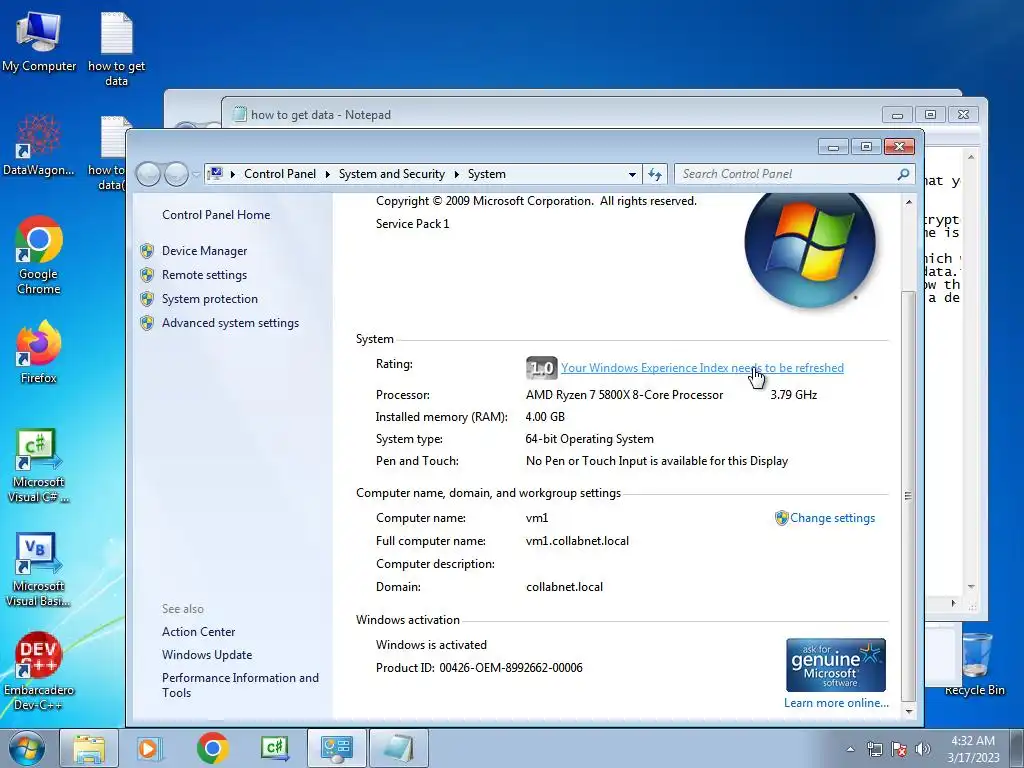Open Advanced system settings link
Screen dimensions: 1024x768
[230, 323]
